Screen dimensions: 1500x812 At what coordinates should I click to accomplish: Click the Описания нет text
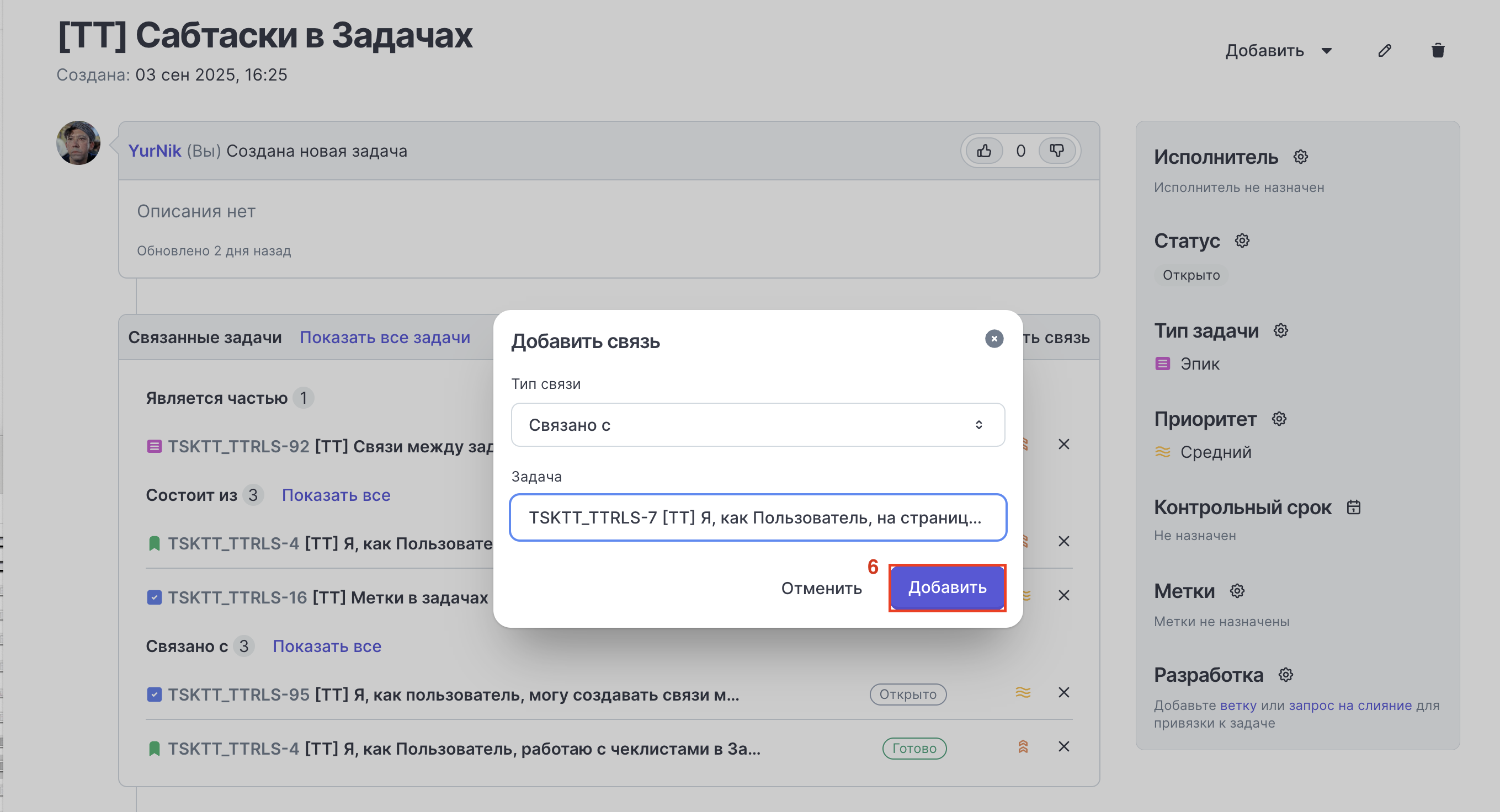click(x=196, y=211)
